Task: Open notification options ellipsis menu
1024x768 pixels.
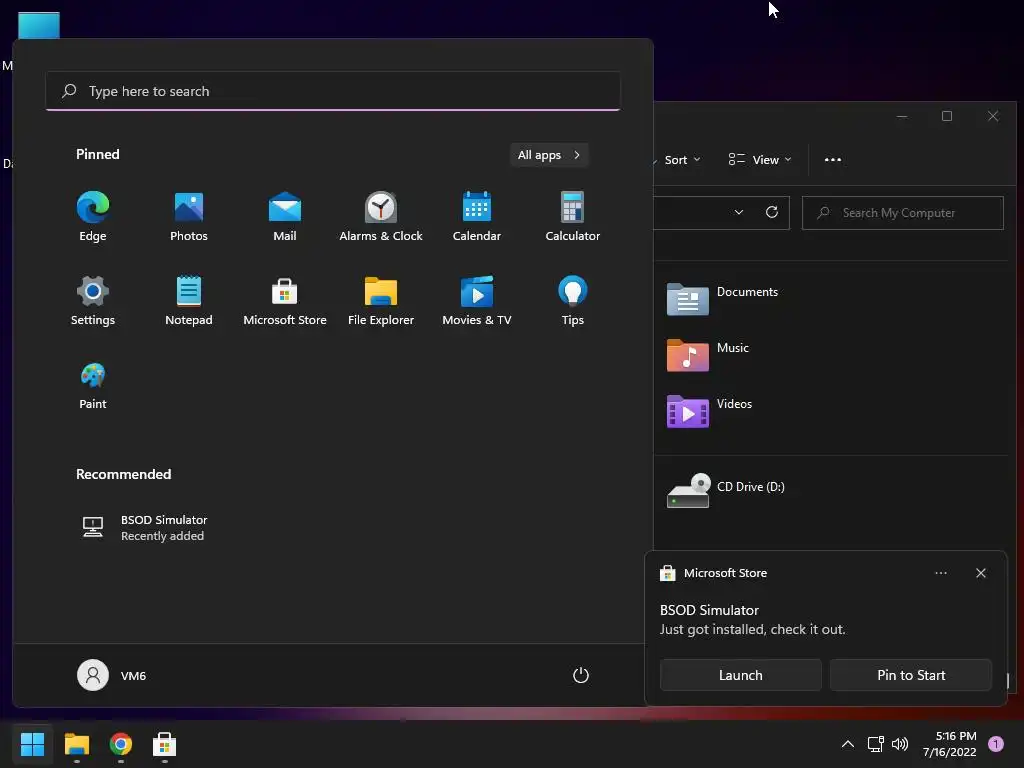Action: tap(941, 573)
